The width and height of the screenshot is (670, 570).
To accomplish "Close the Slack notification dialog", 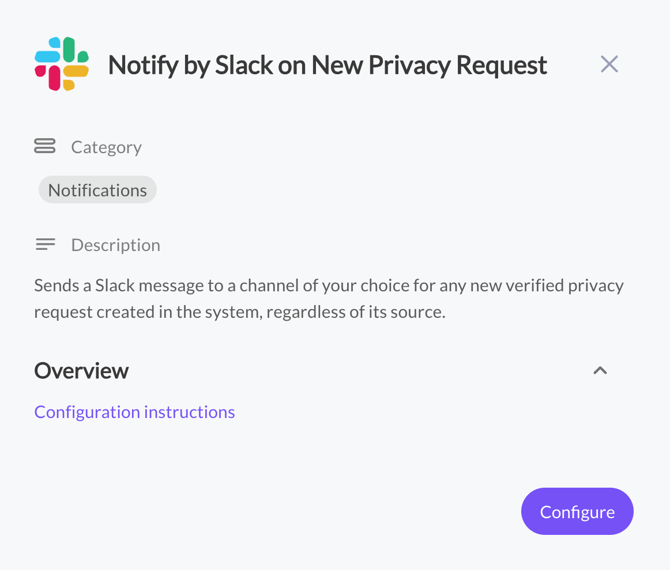I will [609, 64].
